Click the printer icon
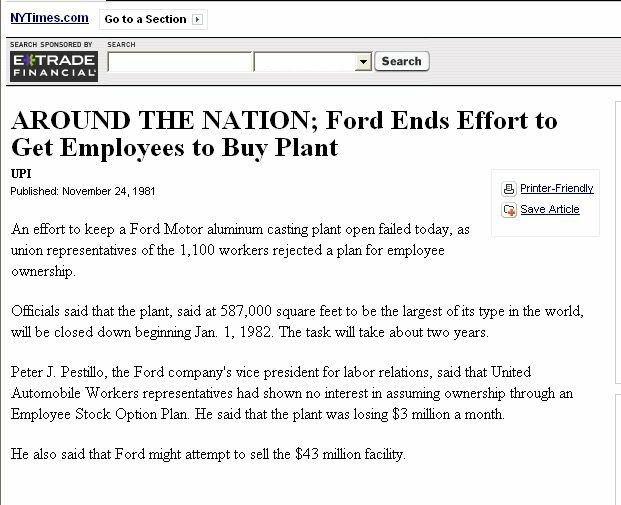Viewport: 621px width, 505px height. (x=509, y=189)
